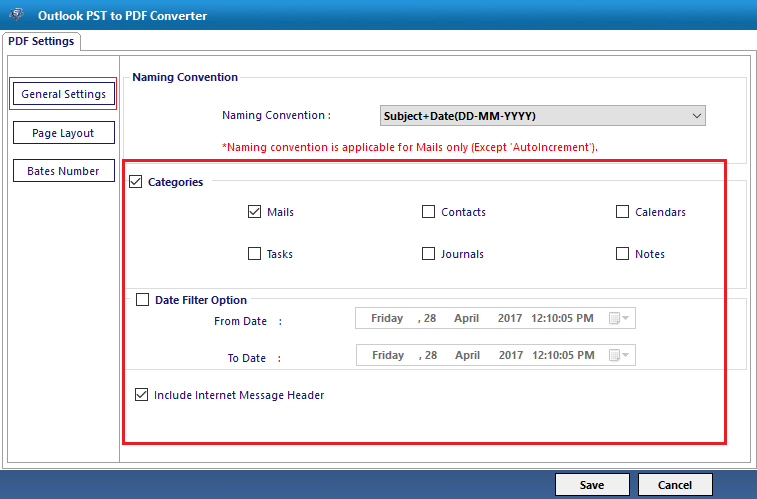Image resolution: width=757 pixels, height=499 pixels.
Task: Open the To Date calendar picker icon
Action: tap(619, 355)
